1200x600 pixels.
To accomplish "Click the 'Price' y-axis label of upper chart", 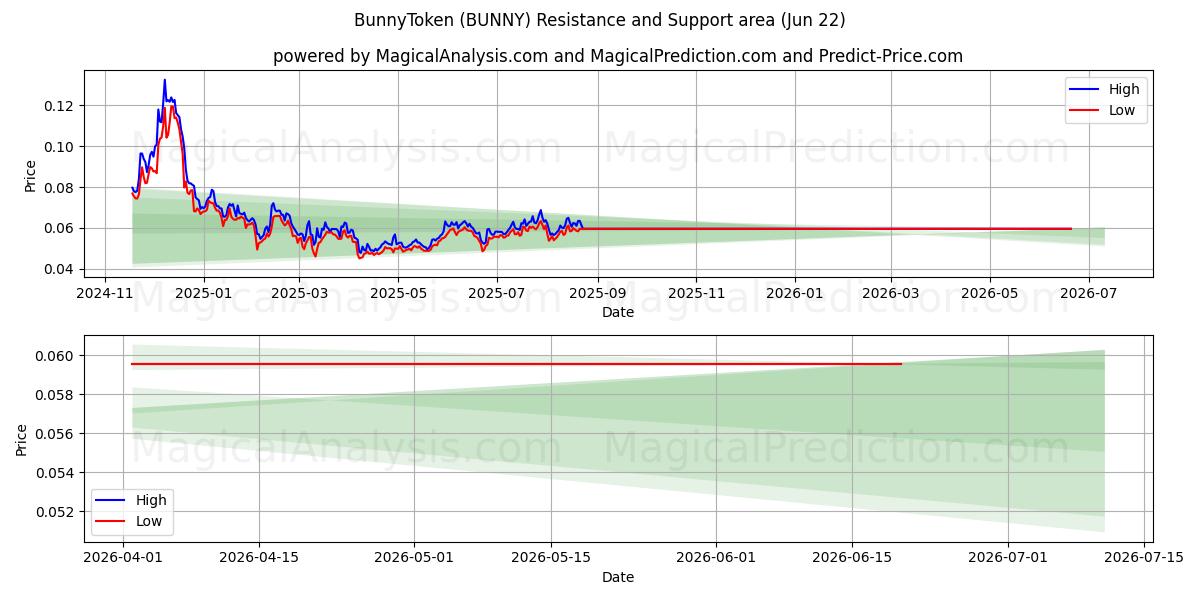I will [30, 174].
